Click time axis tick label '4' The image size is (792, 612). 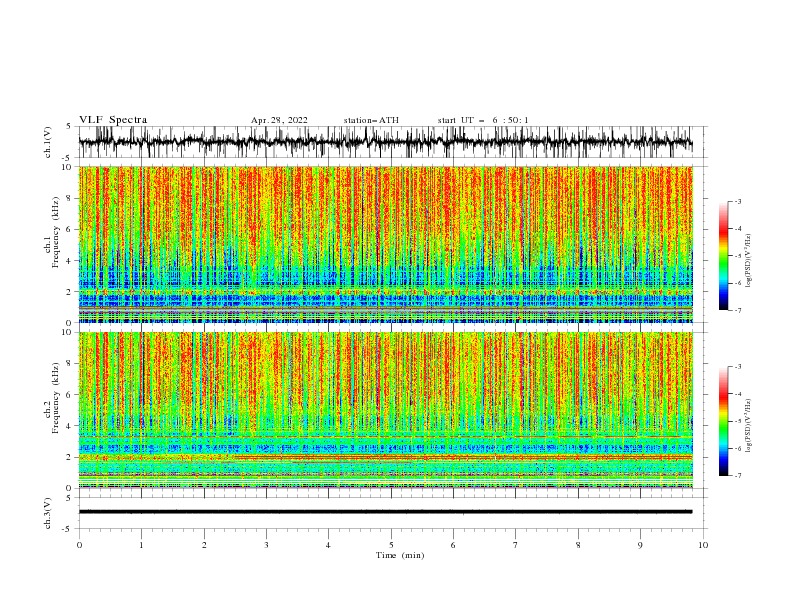click(x=328, y=545)
